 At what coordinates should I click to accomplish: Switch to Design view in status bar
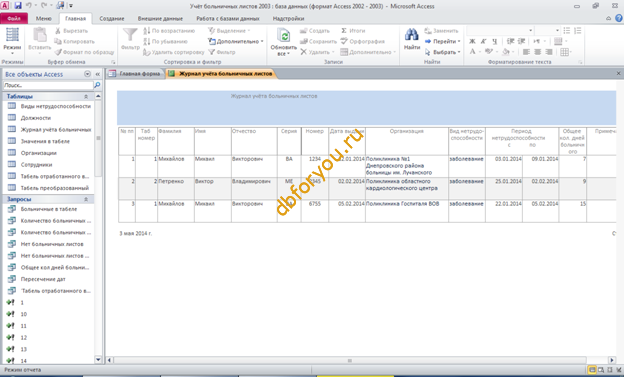pos(618,370)
